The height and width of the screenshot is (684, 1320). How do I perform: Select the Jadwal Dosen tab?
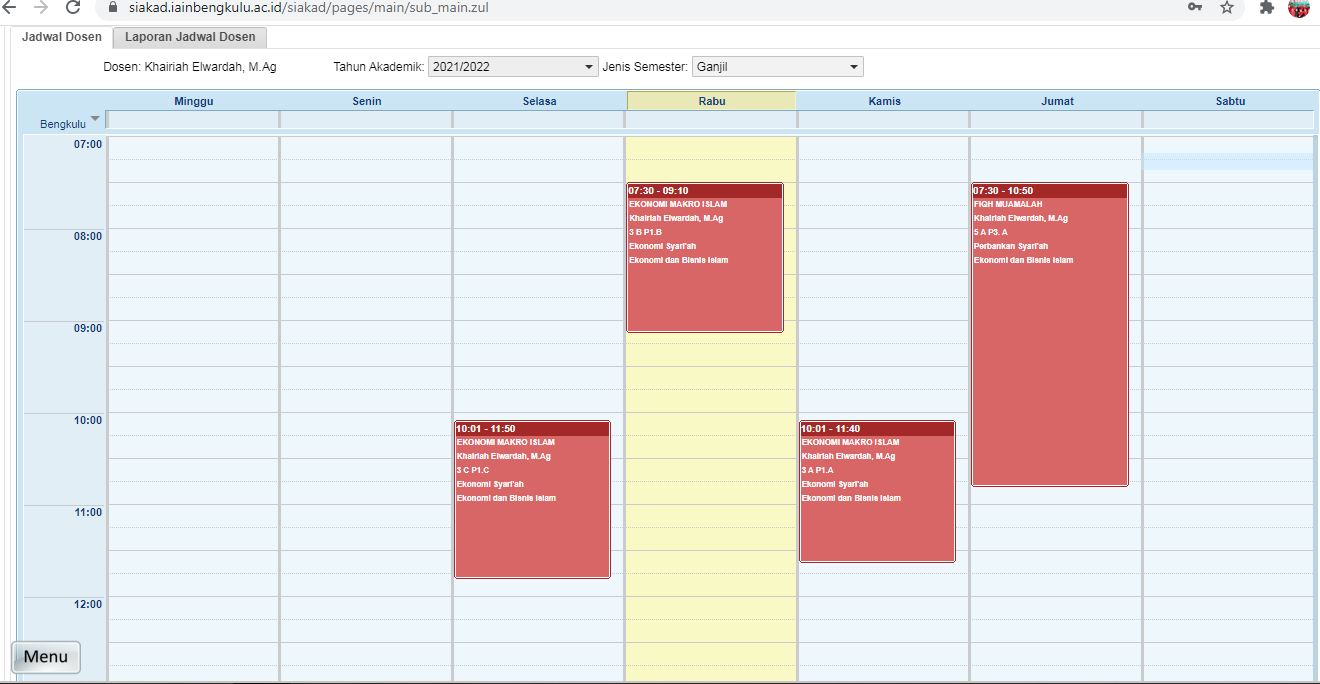click(x=62, y=37)
